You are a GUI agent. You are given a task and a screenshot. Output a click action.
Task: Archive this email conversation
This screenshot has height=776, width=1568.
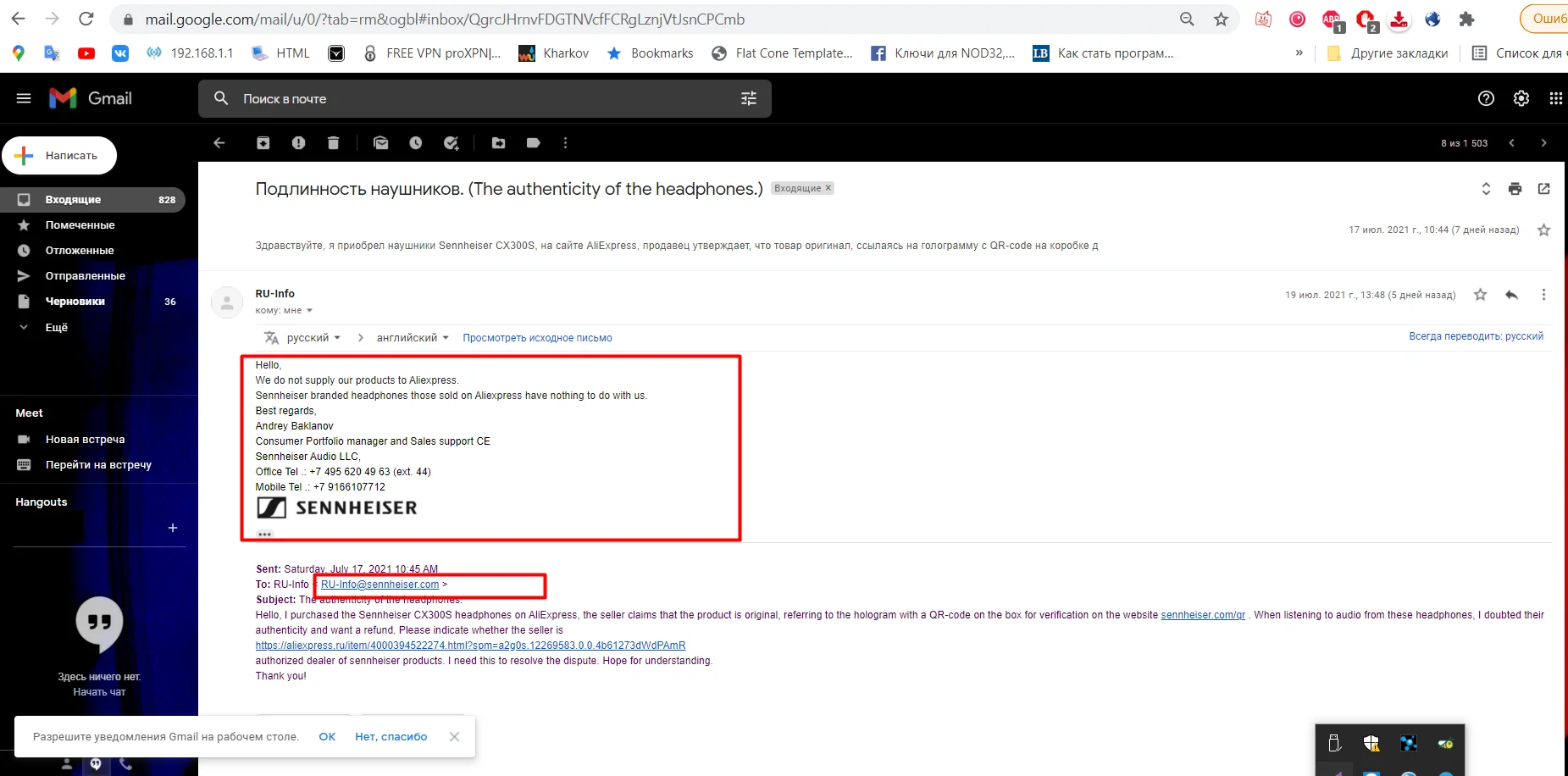click(263, 143)
